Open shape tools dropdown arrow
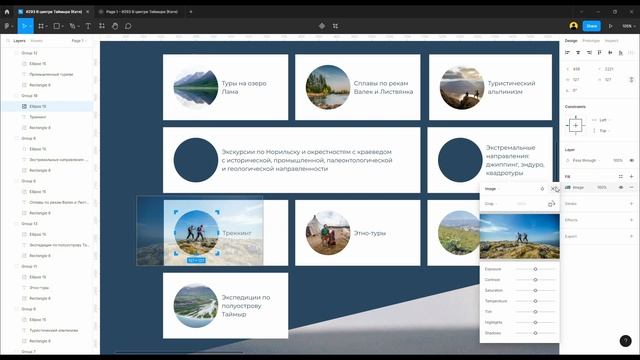 point(63,27)
